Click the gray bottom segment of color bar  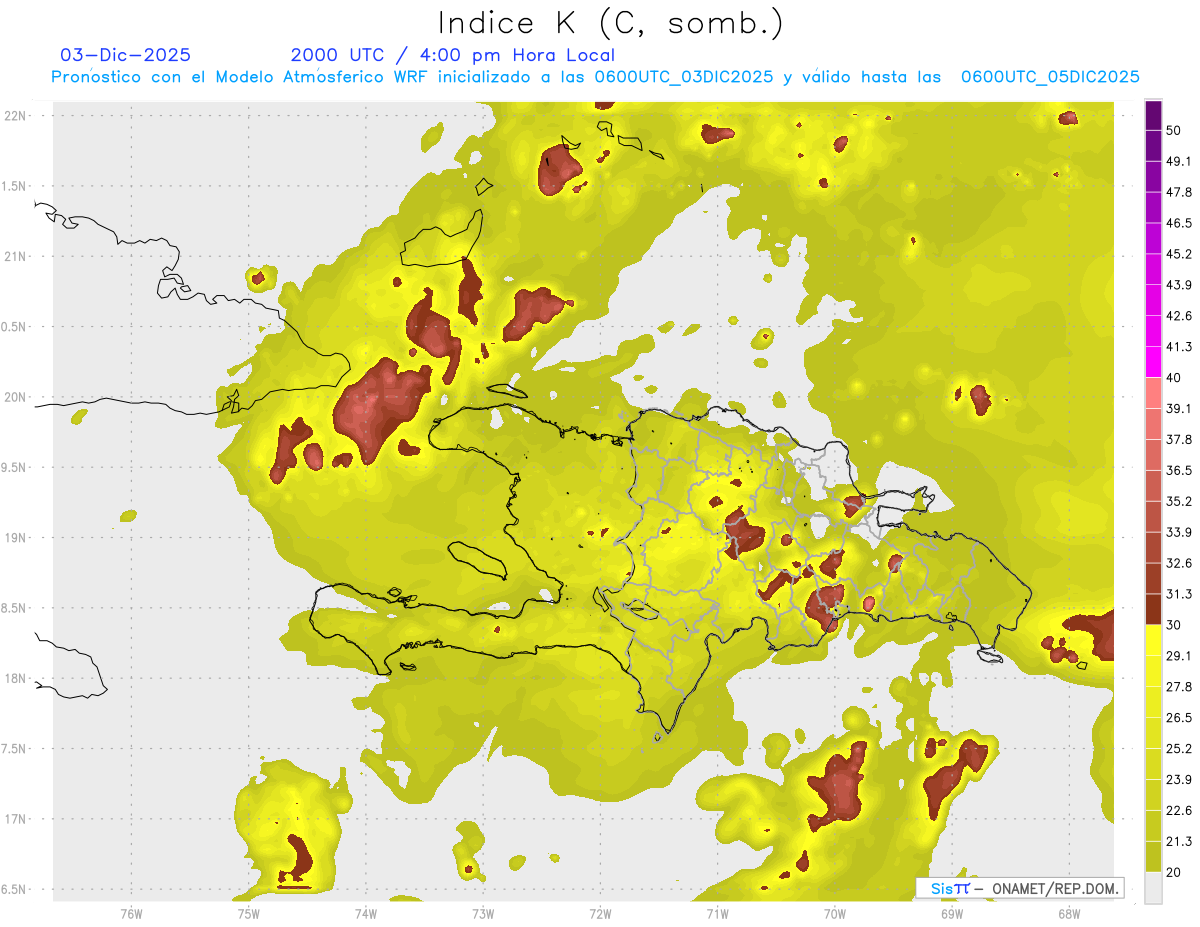1153,887
